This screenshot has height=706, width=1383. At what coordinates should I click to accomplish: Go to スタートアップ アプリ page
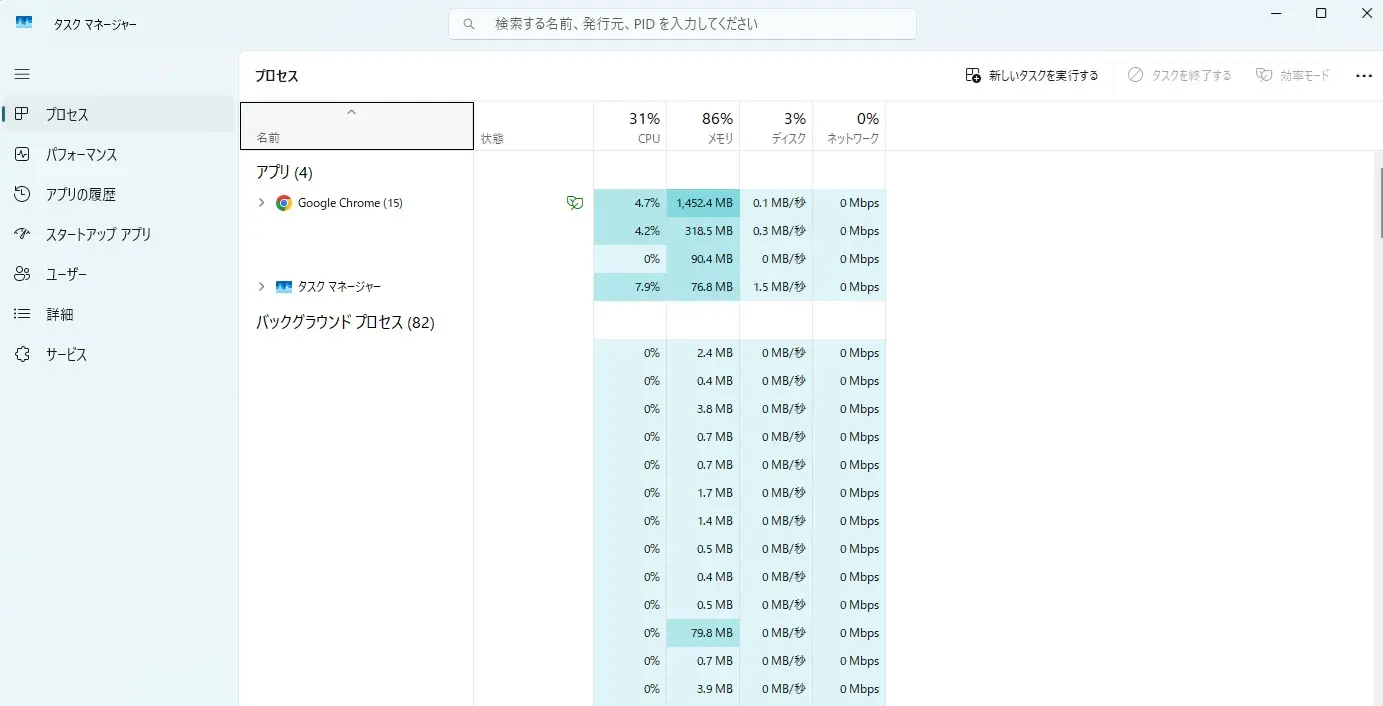[x=118, y=234]
